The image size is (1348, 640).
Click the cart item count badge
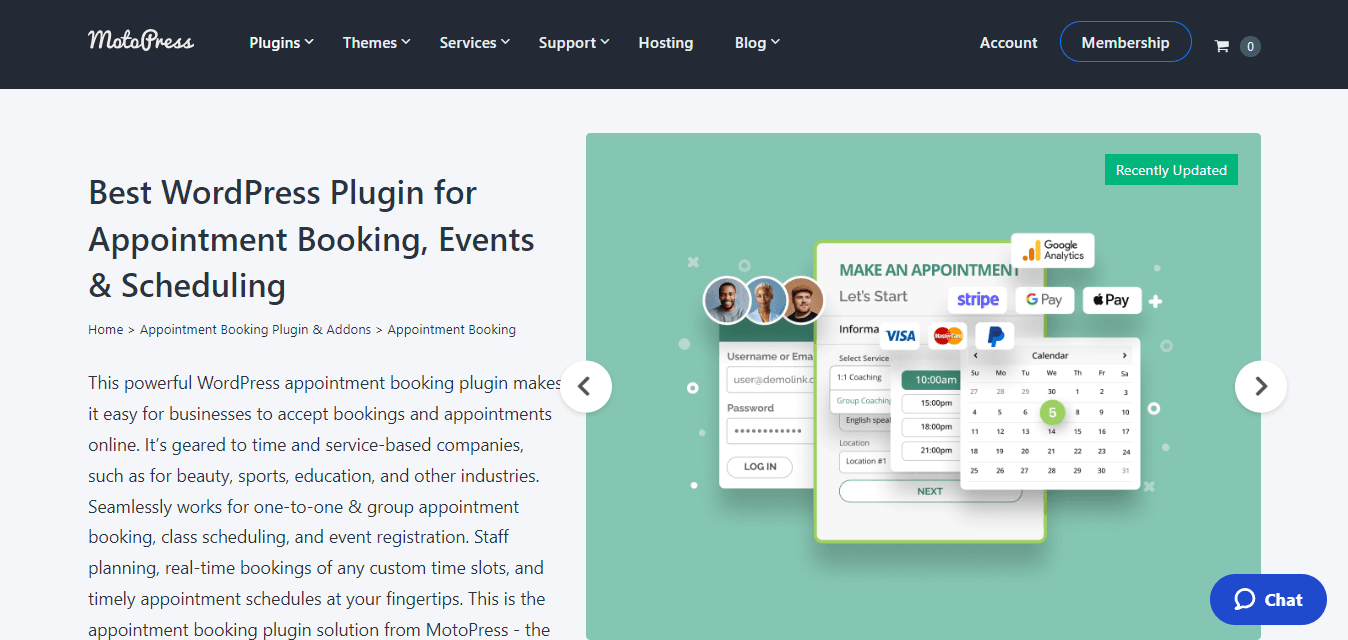[x=1250, y=46]
